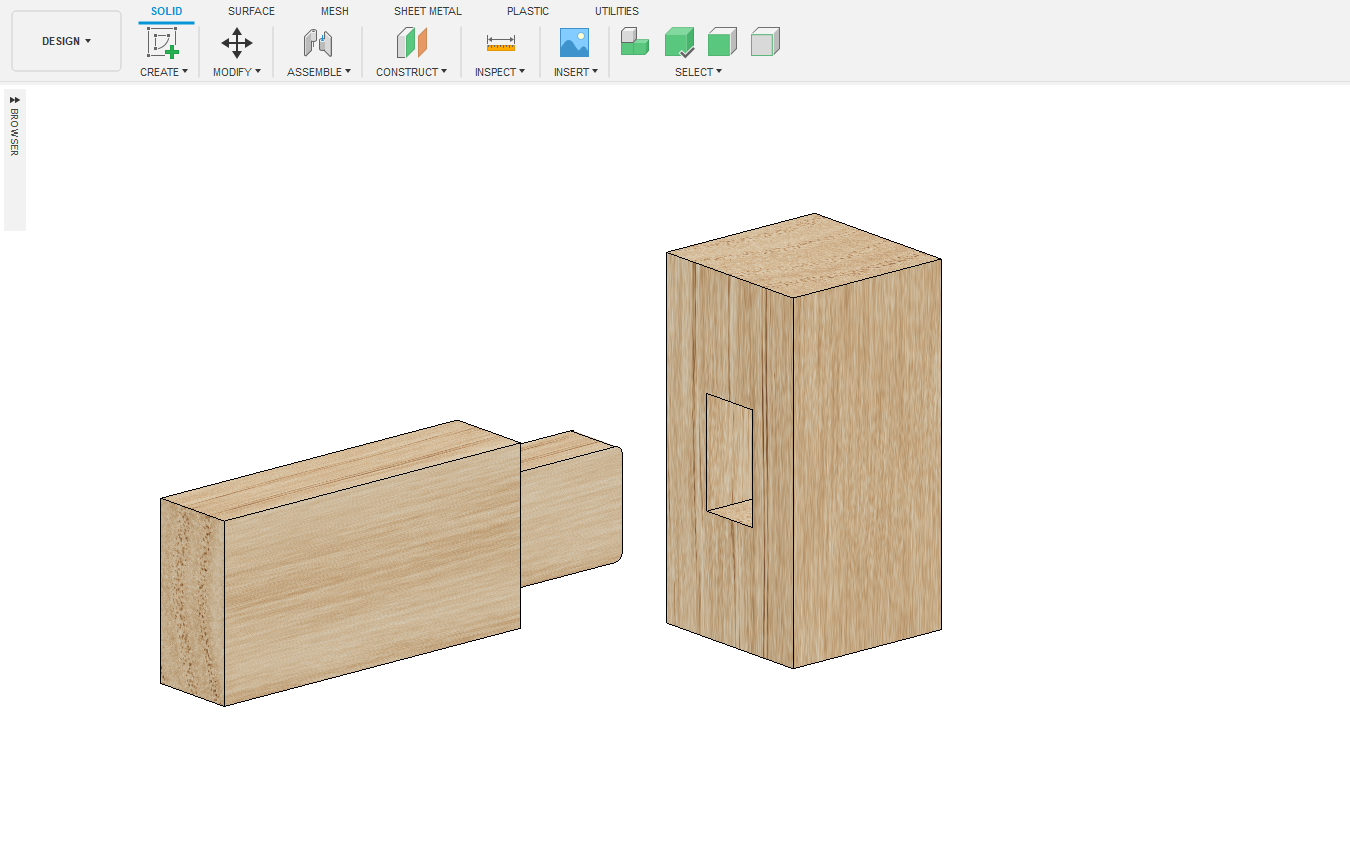Click the Select icon with checkmark
The image size is (1350, 859).
[679, 42]
